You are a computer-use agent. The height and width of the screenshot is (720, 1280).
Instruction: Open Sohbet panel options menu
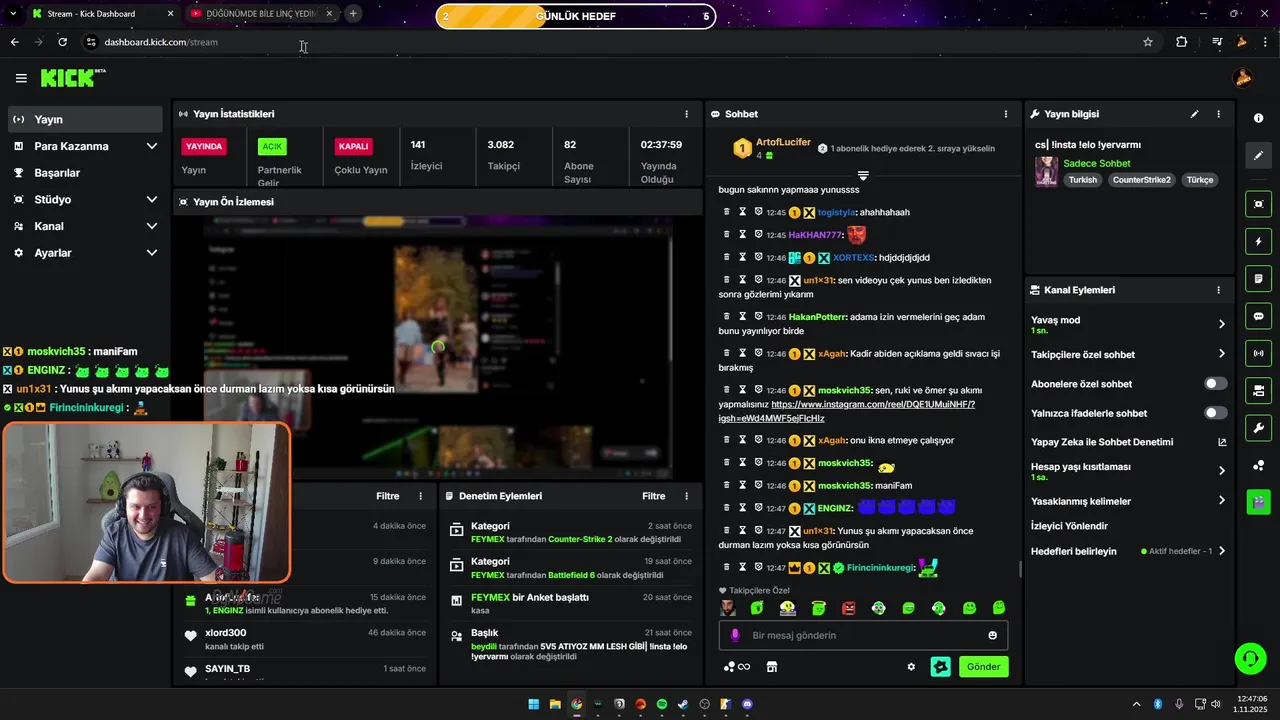coord(1006,114)
